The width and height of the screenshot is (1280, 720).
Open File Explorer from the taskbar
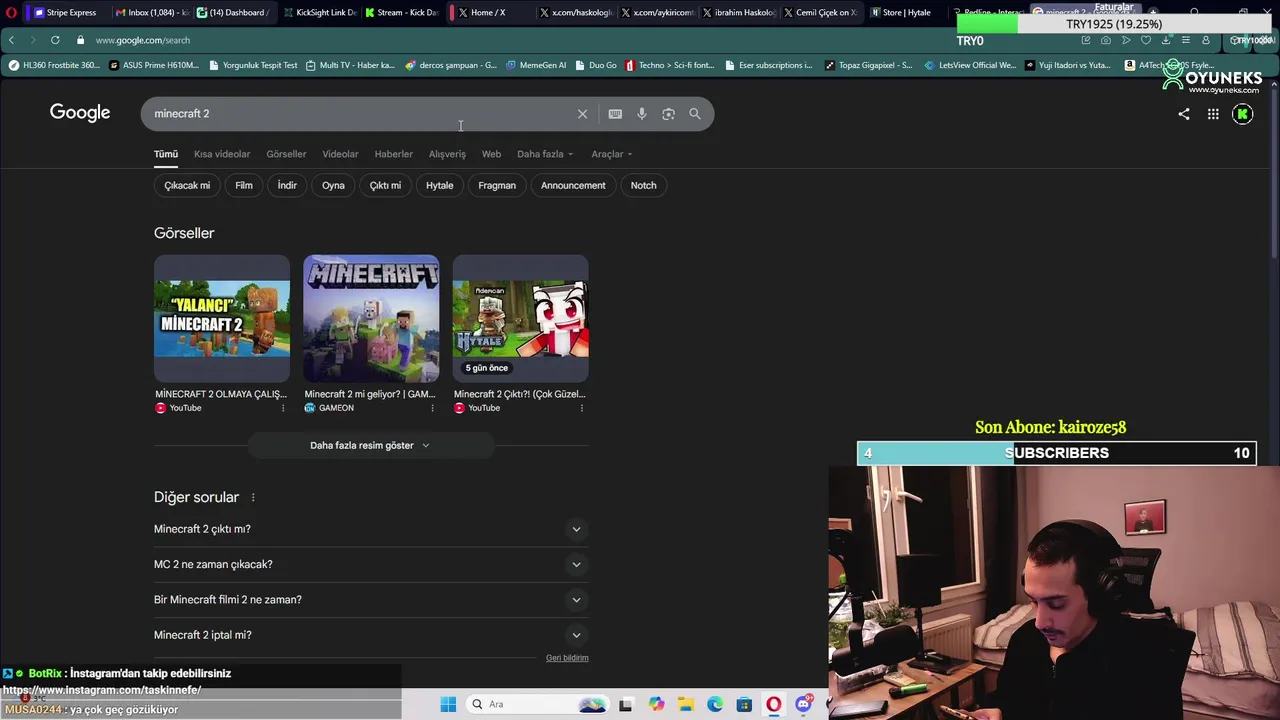click(686, 704)
